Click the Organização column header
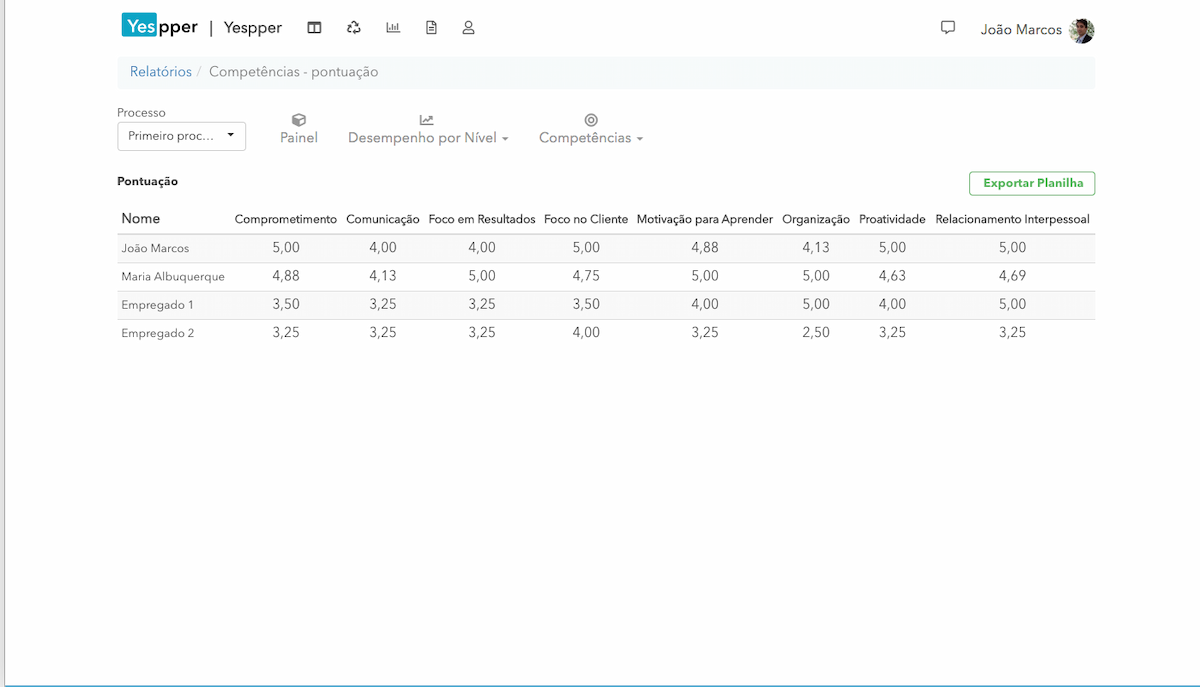The image size is (1200, 687). 815,219
